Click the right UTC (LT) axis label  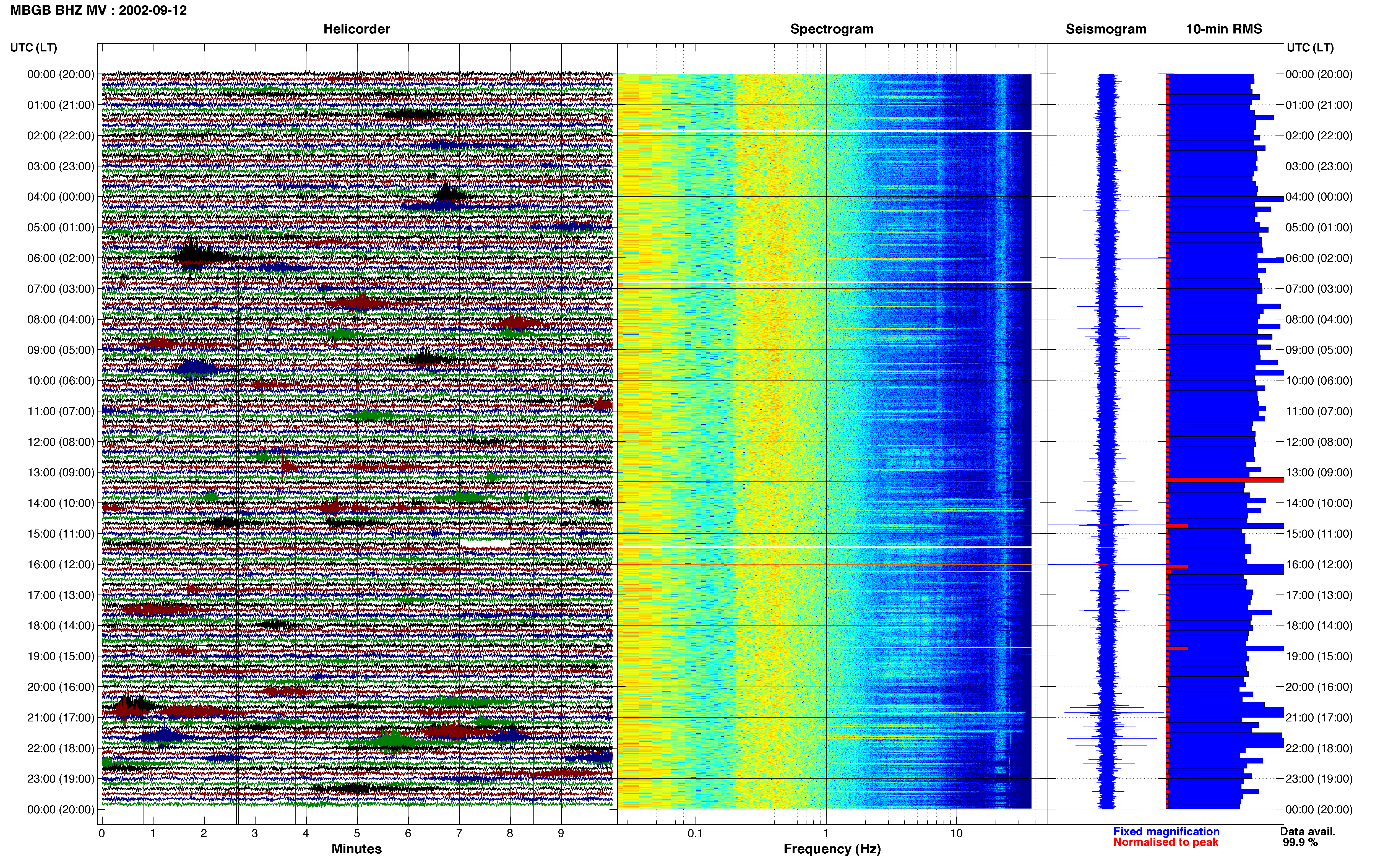pos(1310,48)
